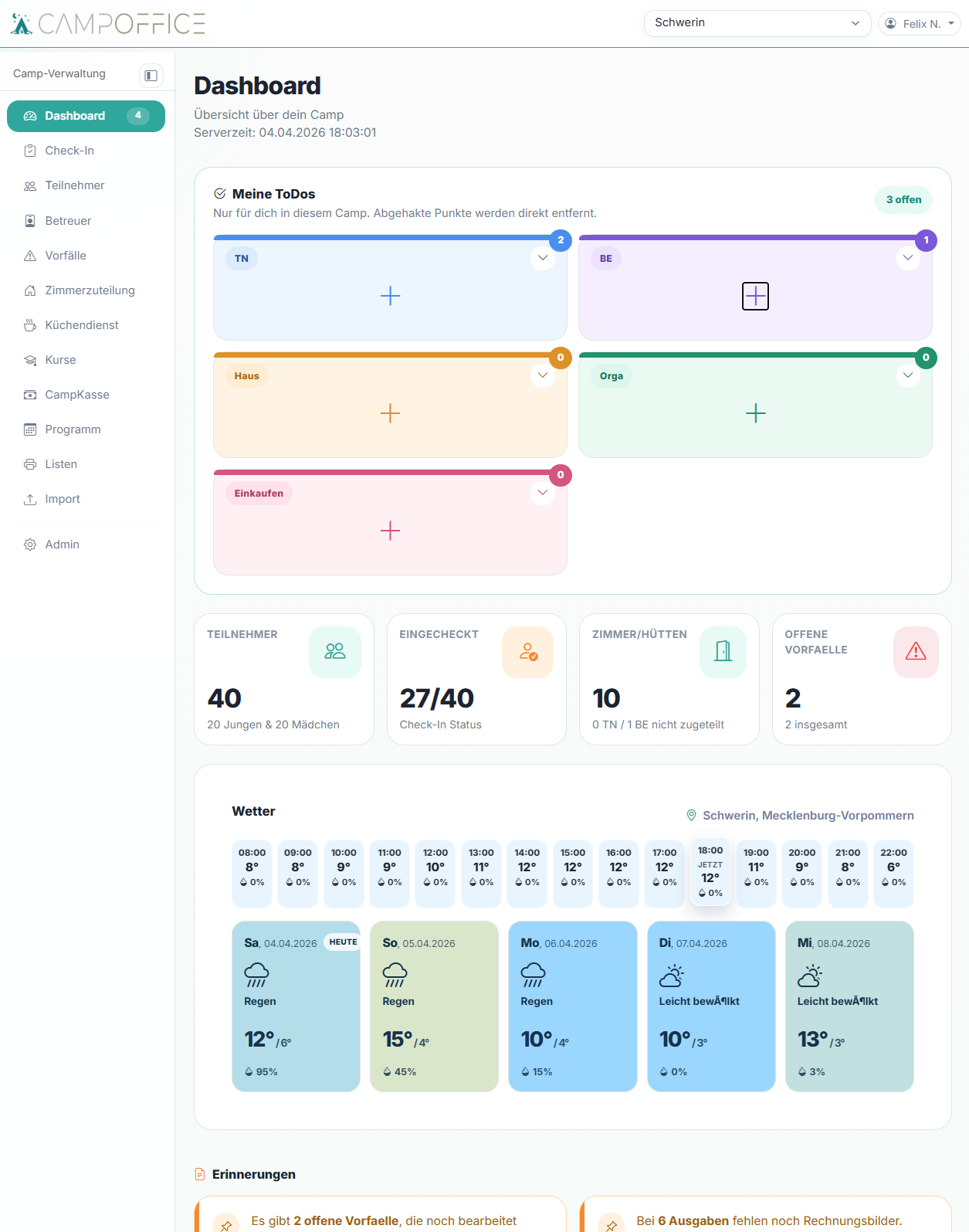Collapse the Einkaufen card using its chevron
This screenshot has width=969, height=1232.
pyautogui.click(x=543, y=493)
